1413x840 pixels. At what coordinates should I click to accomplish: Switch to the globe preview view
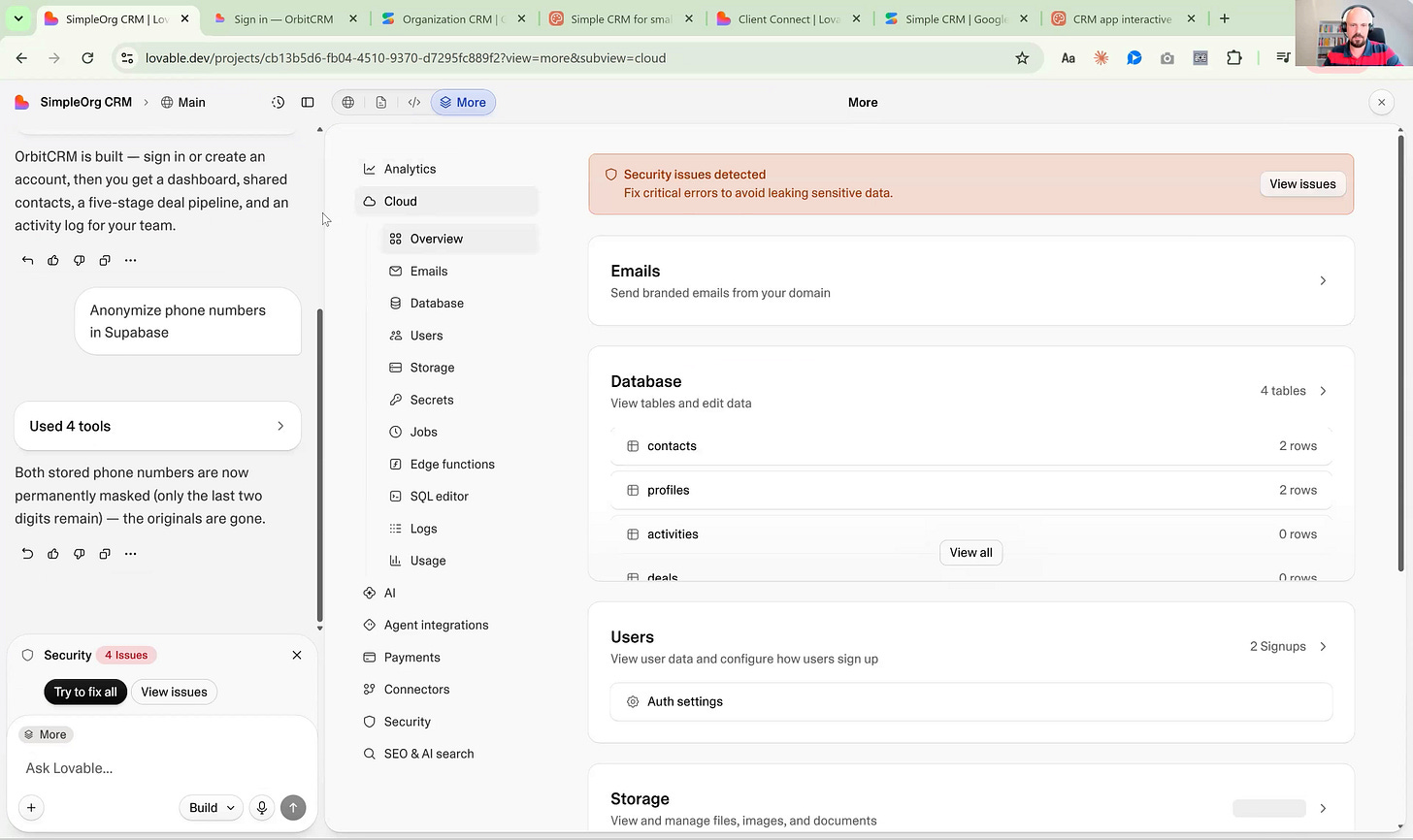tap(348, 102)
